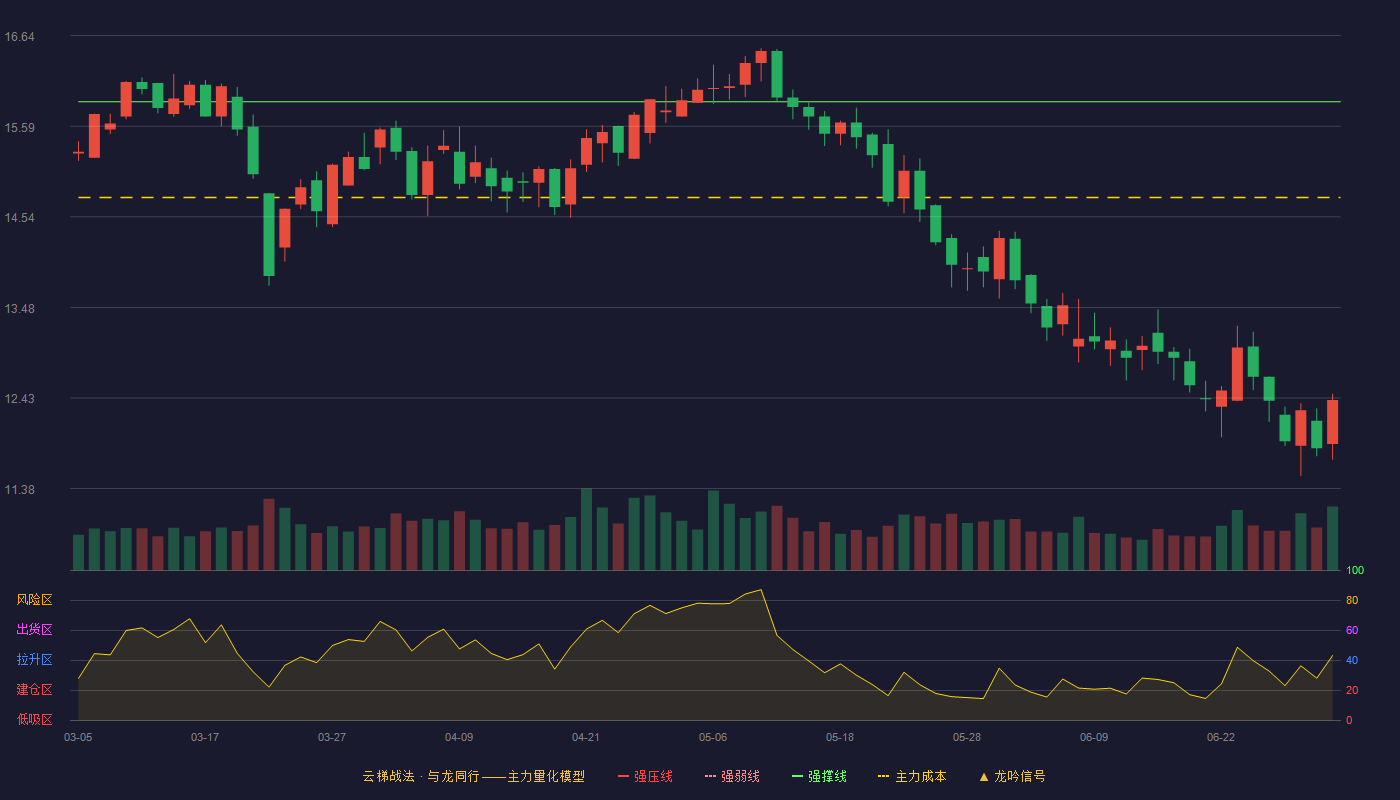Click the 04-21 date label
The height and width of the screenshot is (800, 1400).
click(x=586, y=737)
